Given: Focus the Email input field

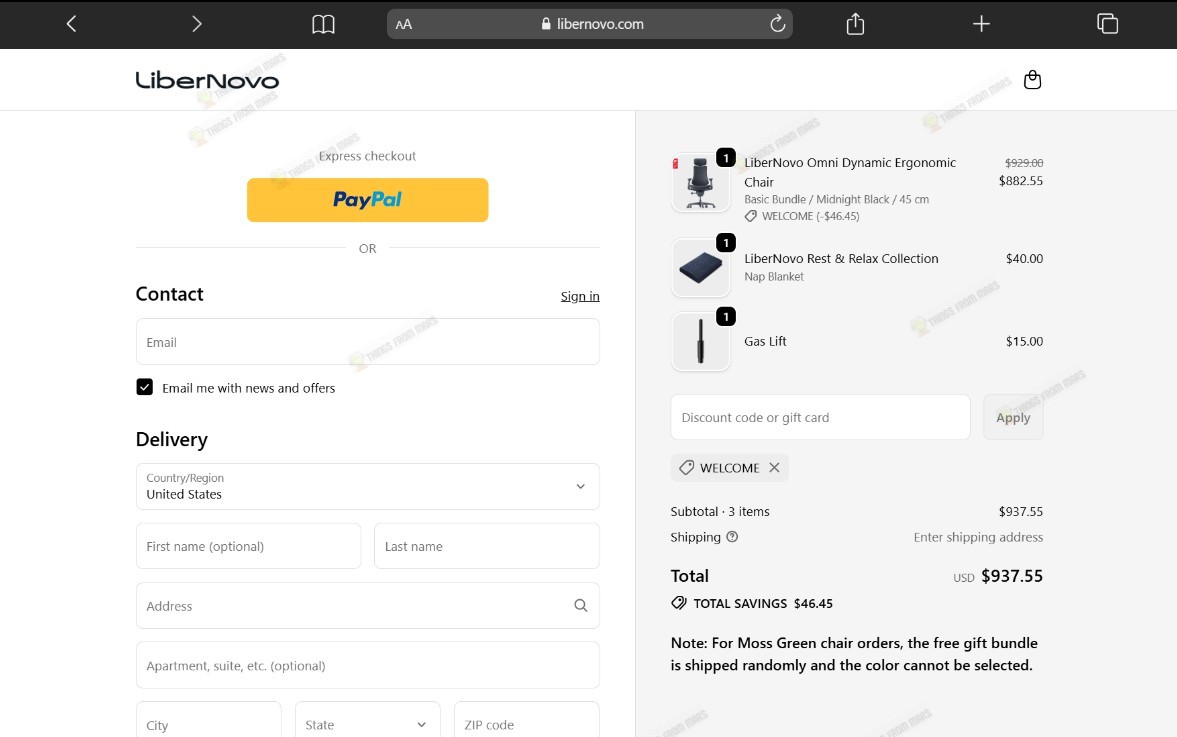Looking at the screenshot, I should click(x=368, y=341).
